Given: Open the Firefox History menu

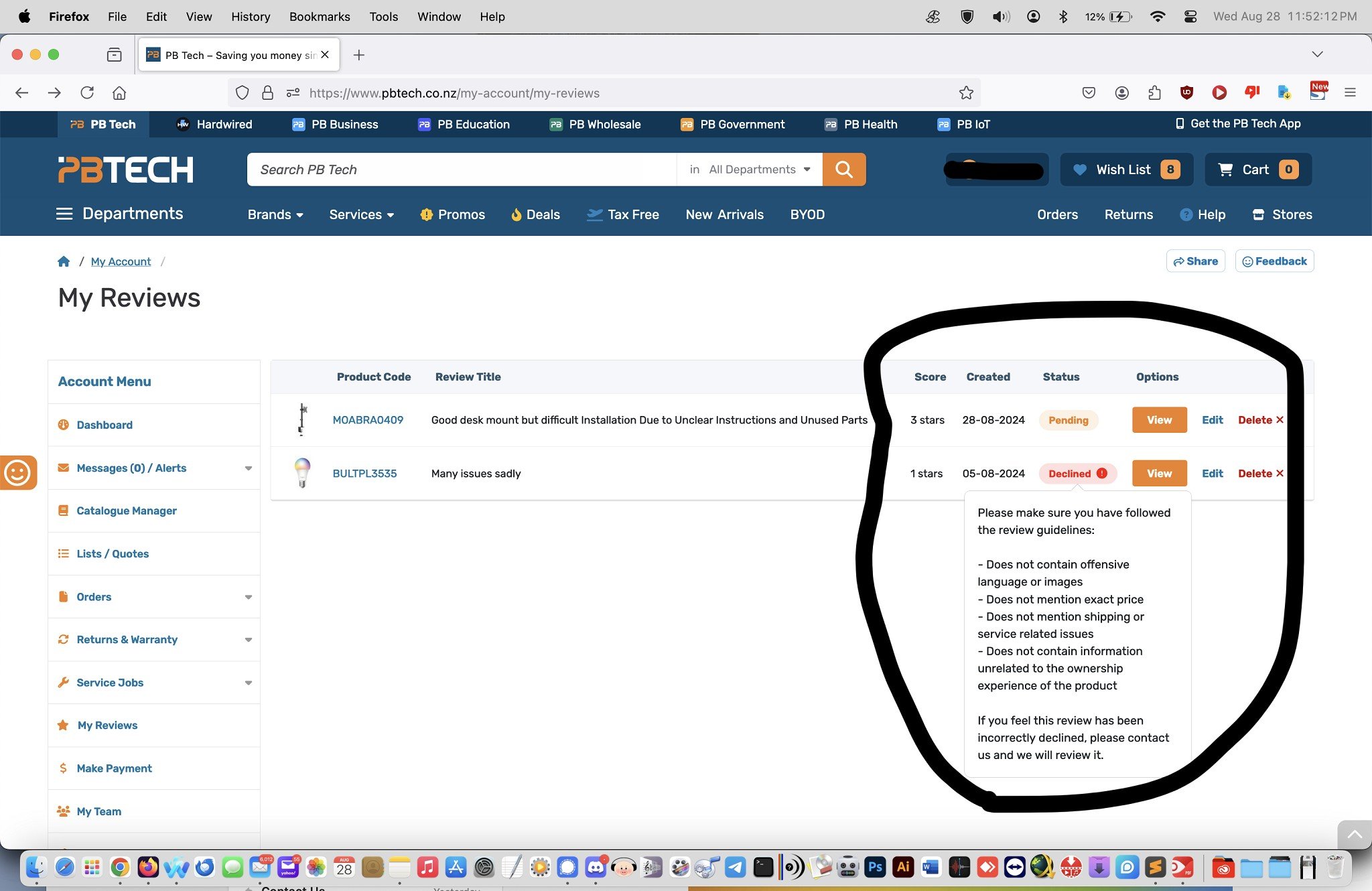Looking at the screenshot, I should click(251, 17).
